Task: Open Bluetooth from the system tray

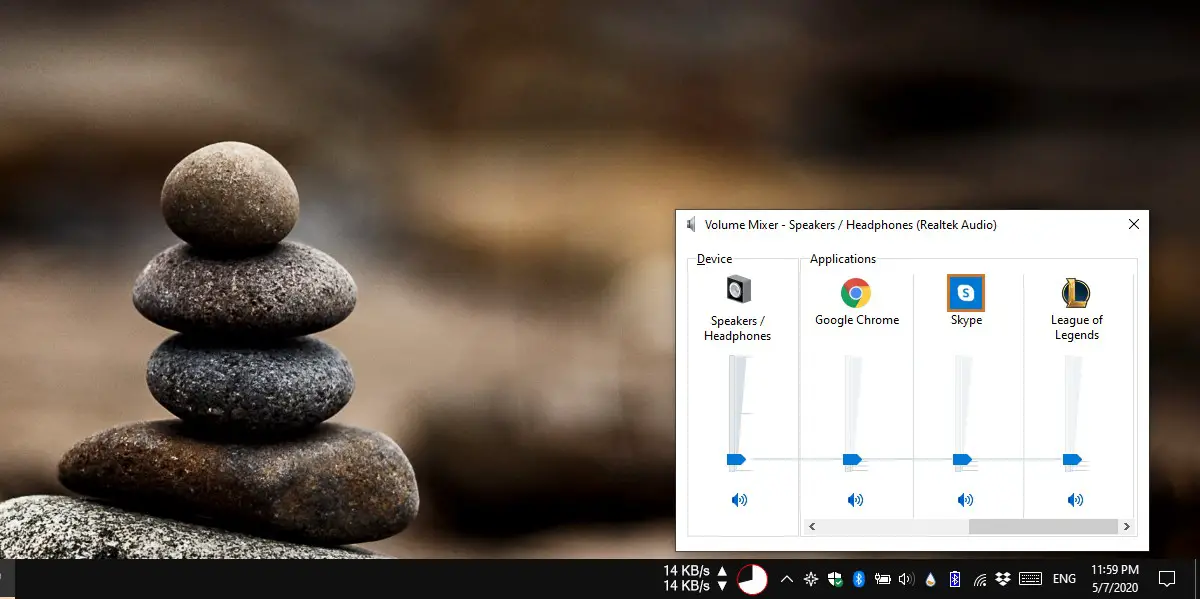Action: point(858,579)
